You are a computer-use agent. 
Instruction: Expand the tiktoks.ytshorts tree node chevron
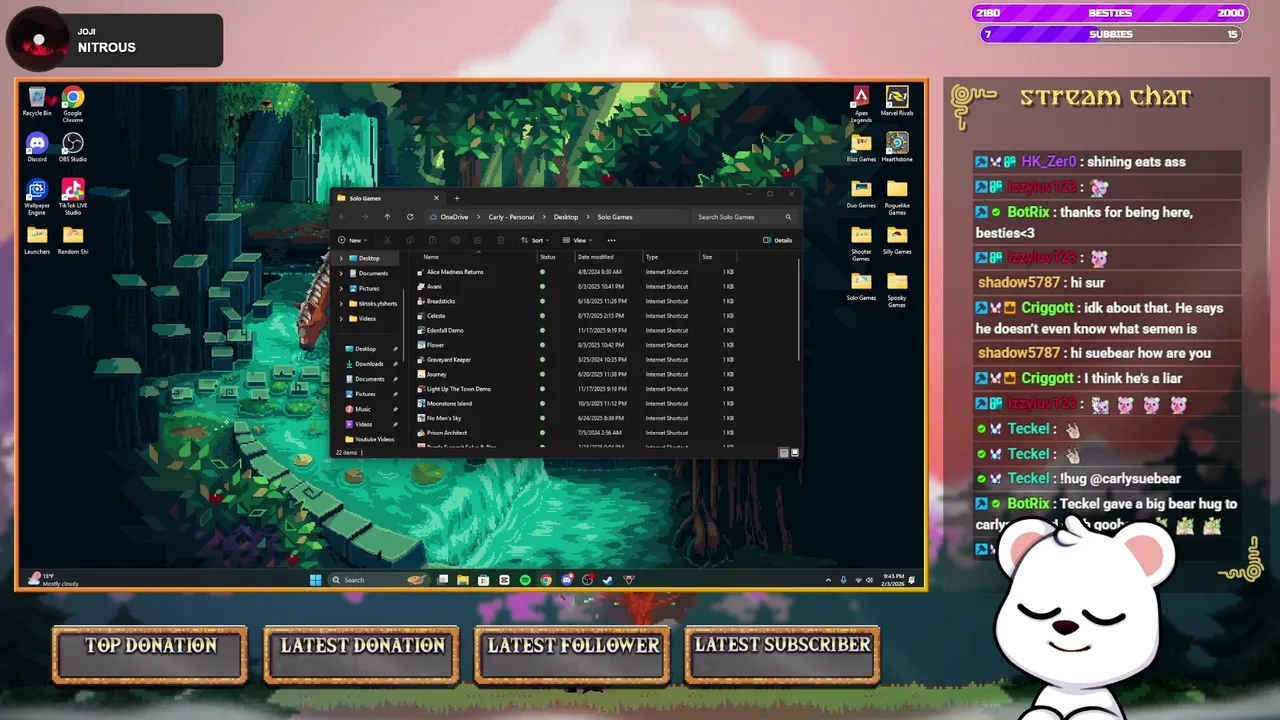coord(341,303)
